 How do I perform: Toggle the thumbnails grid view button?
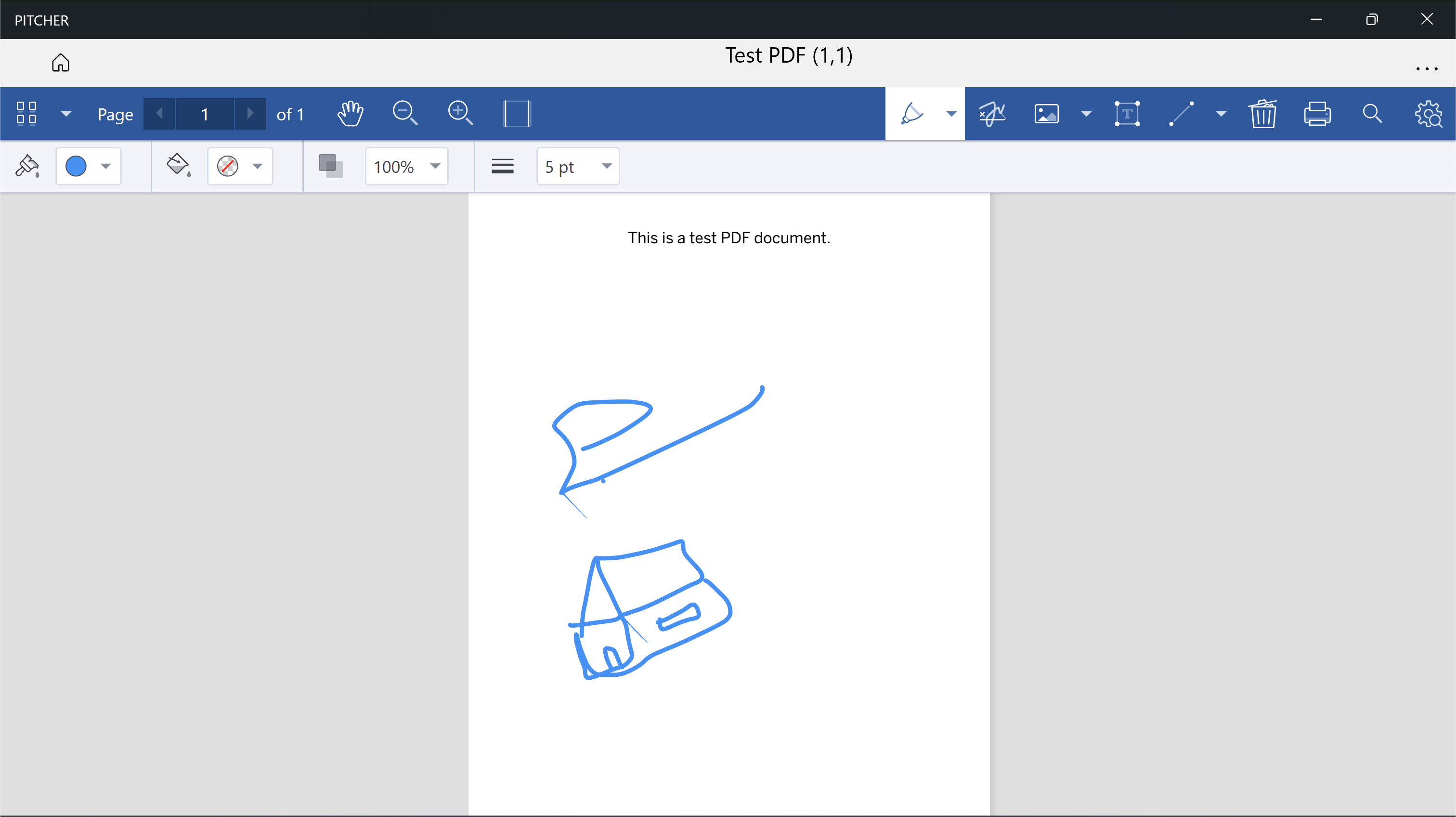pos(26,114)
